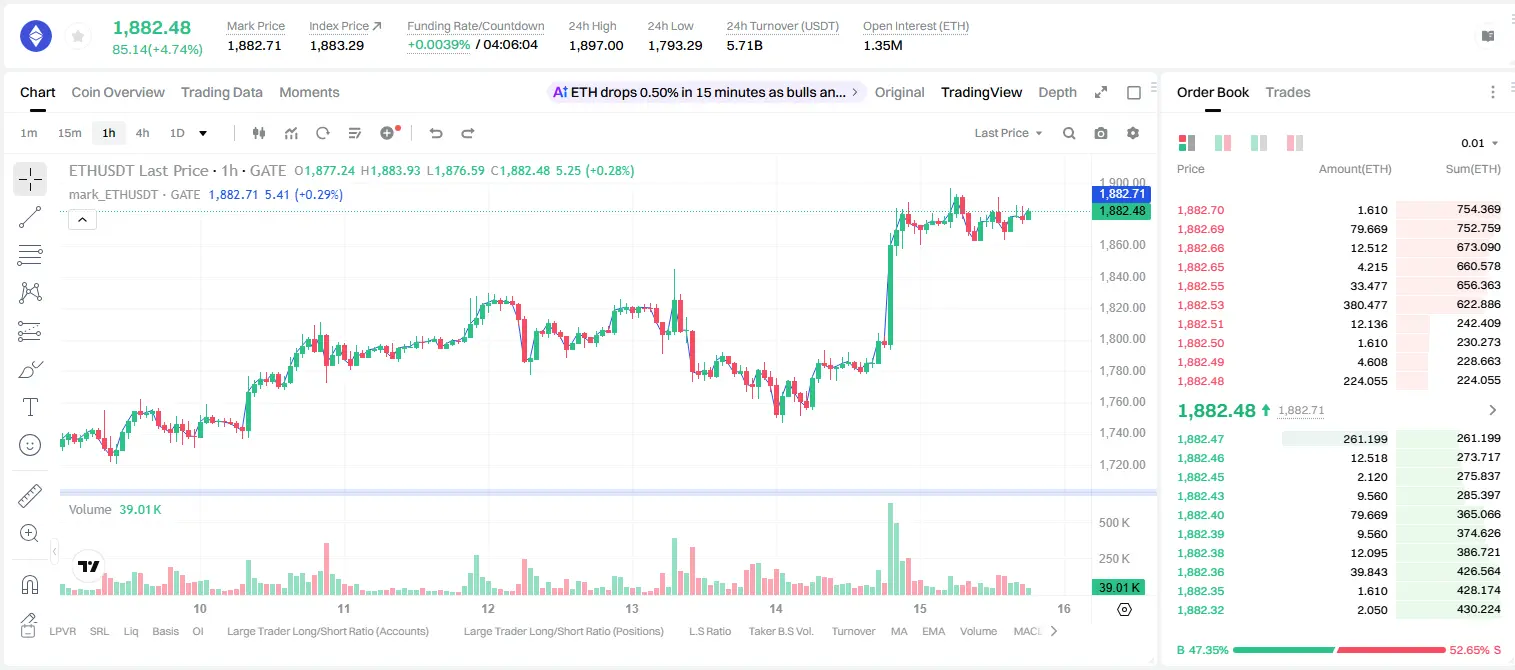Click the fullscreen expand chart icon
The image size is (1515, 670).
[1101, 92]
